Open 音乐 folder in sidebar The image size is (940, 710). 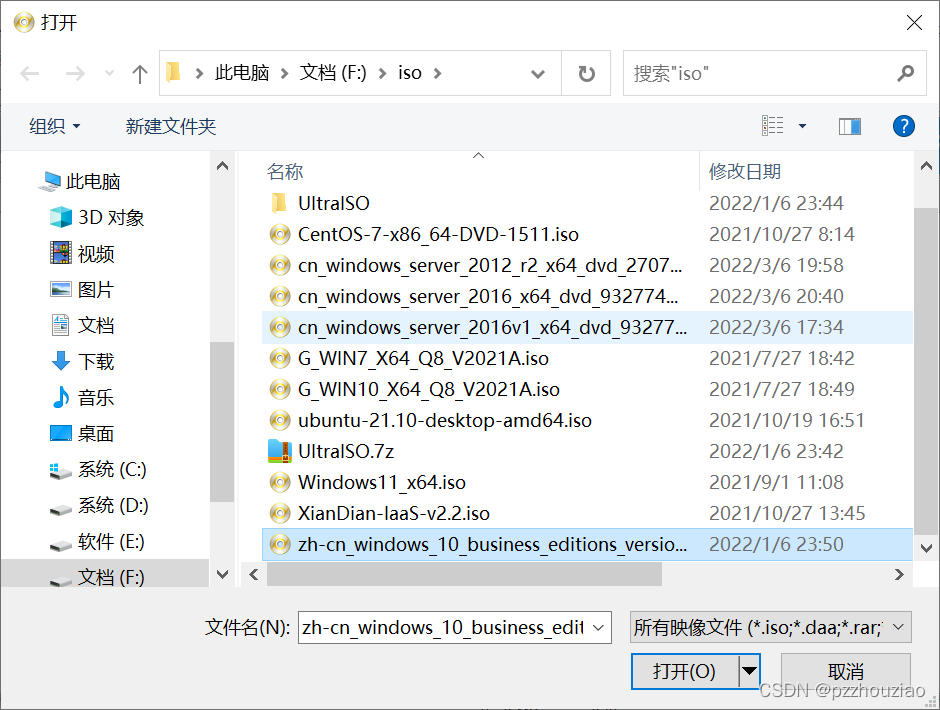click(82, 398)
